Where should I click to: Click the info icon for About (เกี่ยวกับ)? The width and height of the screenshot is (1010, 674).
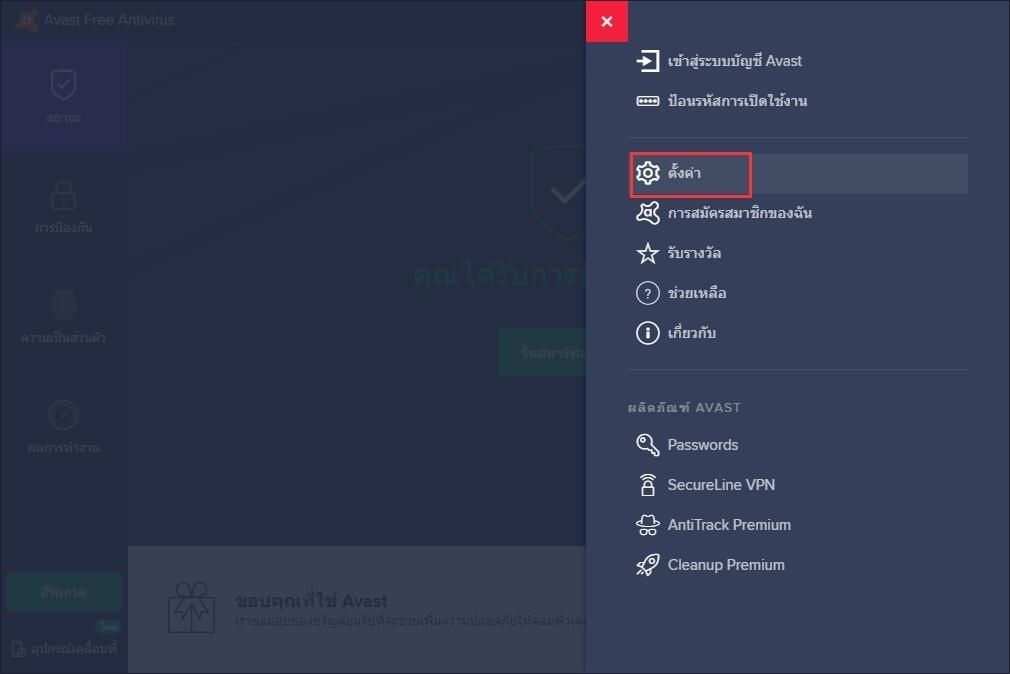(647, 333)
